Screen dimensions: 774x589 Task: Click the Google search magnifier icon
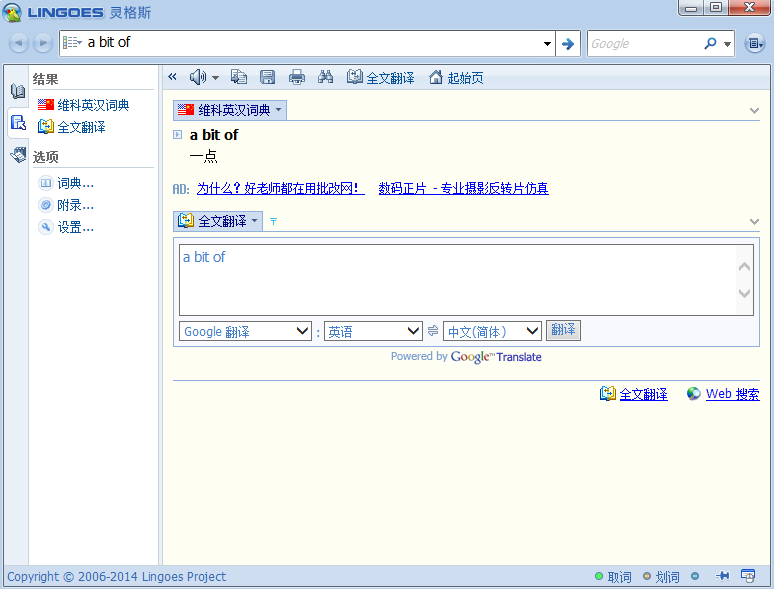[710, 43]
